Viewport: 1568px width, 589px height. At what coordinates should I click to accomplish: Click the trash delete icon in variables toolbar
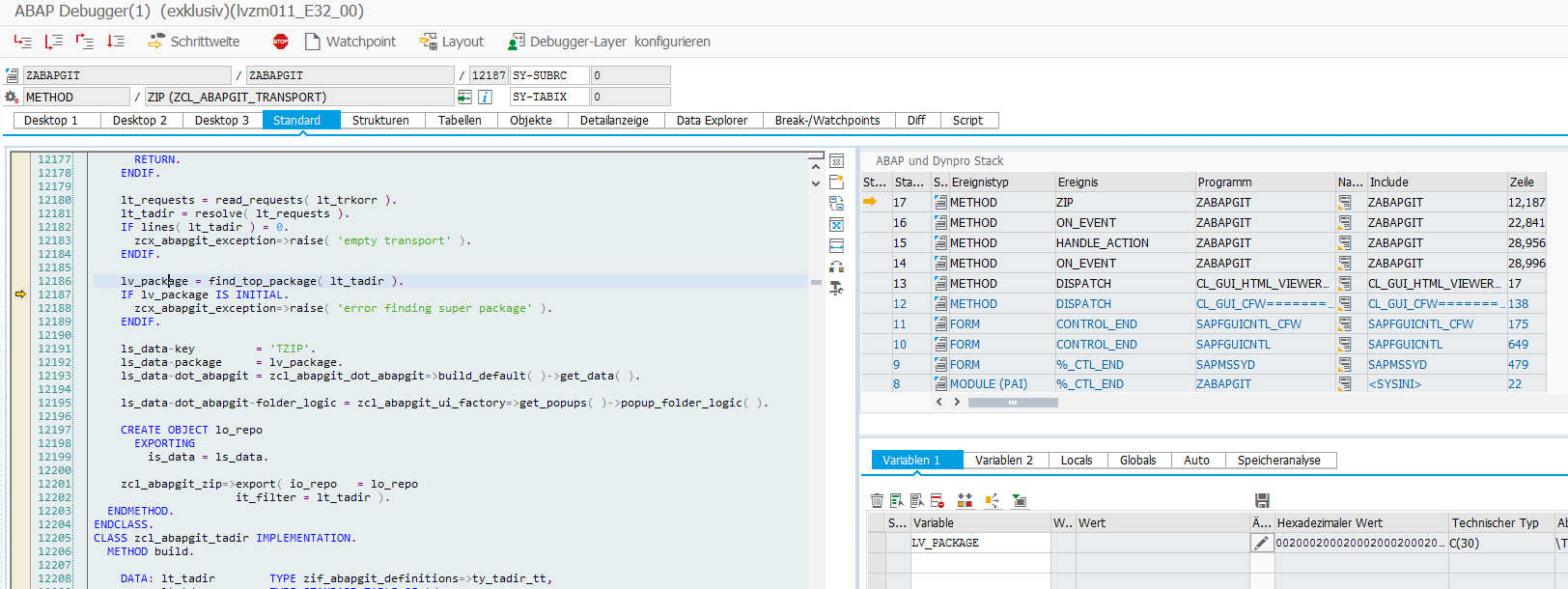pos(877,500)
